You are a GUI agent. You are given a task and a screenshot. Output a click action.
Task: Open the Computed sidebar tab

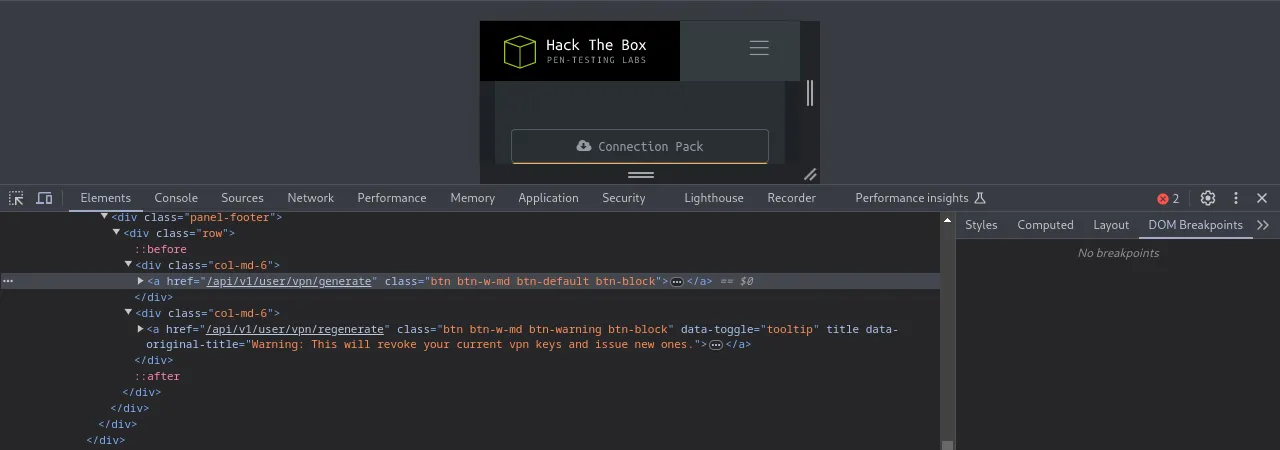[x=1045, y=225]
